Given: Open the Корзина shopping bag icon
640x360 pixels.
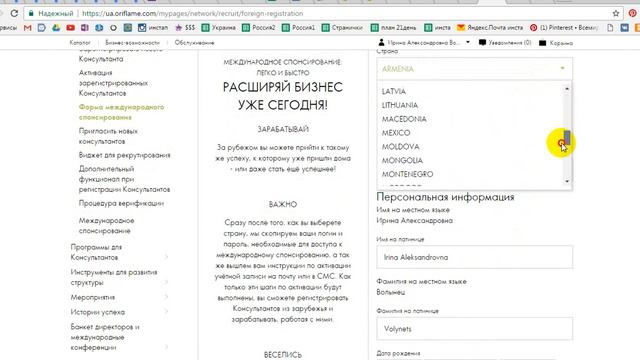Looking at the screenshot, I should coord(542,42).
